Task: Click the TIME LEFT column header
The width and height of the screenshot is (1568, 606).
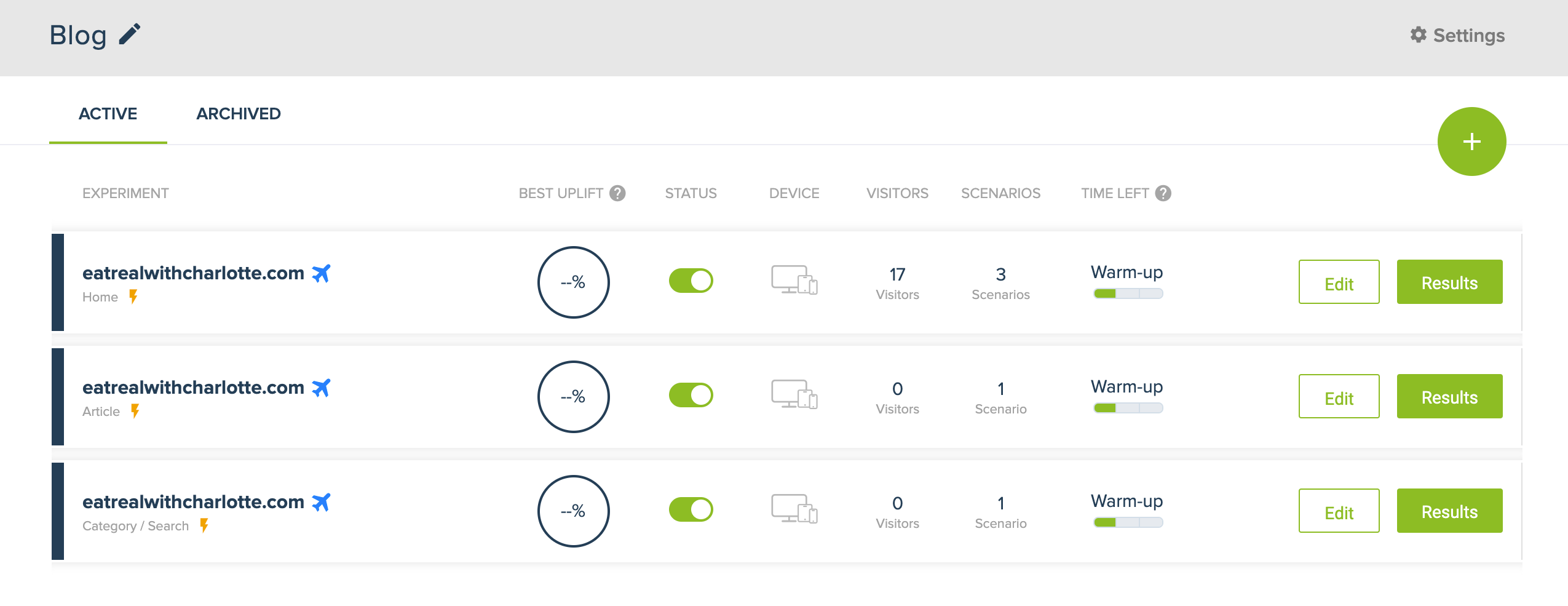Action: pos(1115,193)
